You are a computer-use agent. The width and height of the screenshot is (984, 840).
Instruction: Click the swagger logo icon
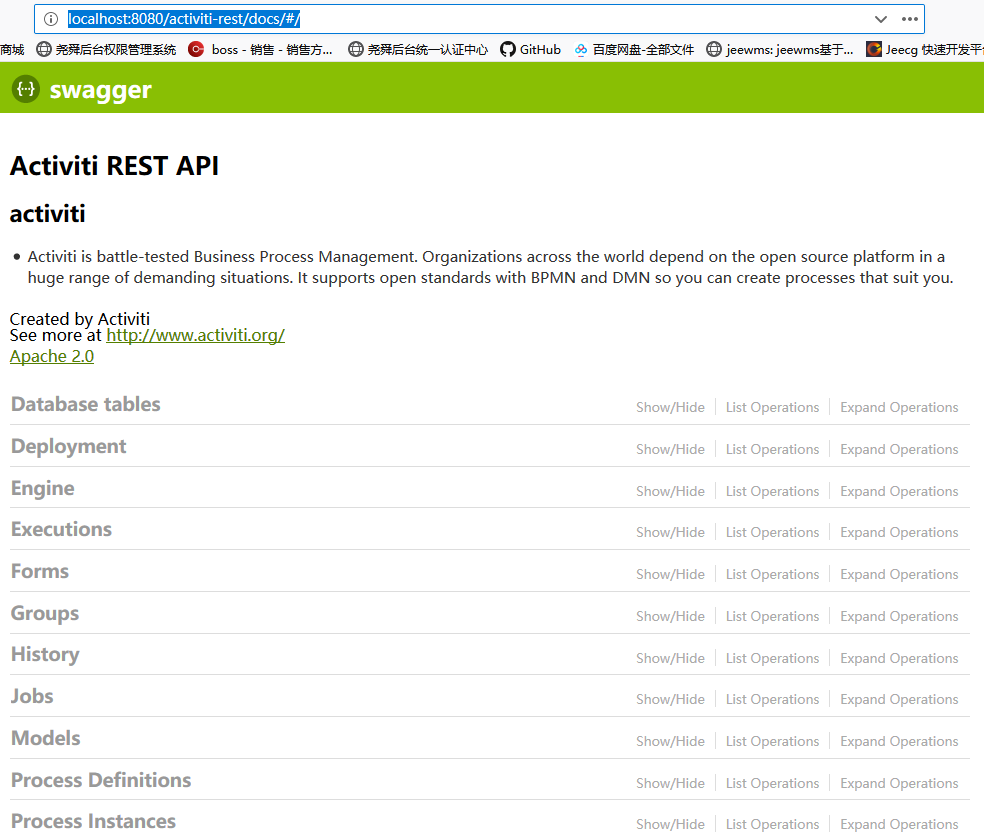click(x=25, y=88)
